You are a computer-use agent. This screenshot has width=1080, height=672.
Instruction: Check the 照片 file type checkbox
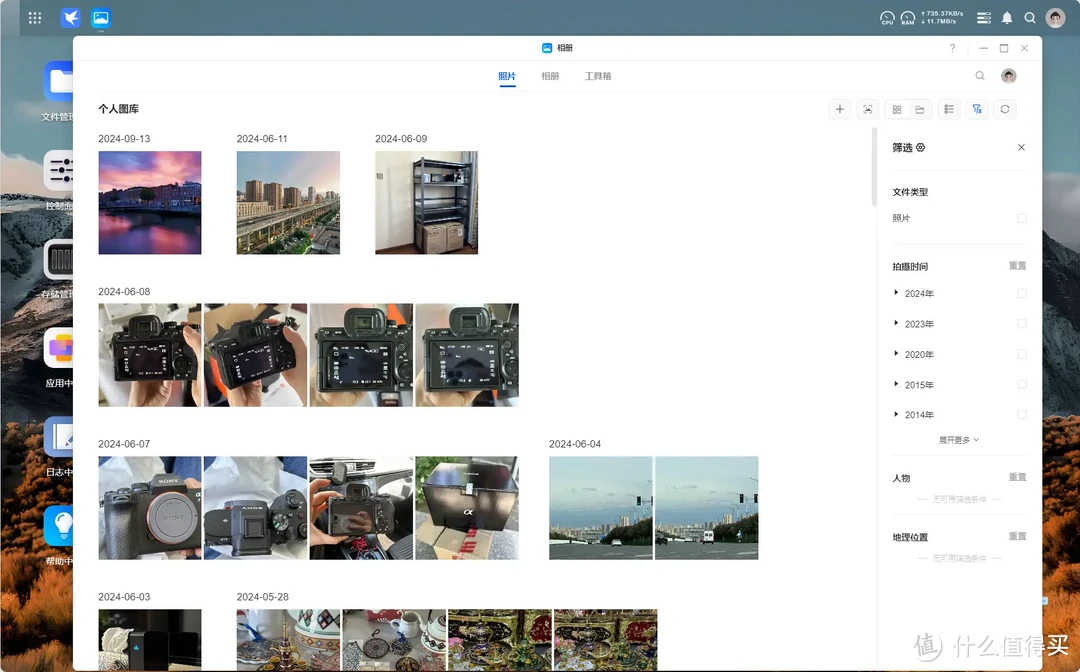pyautogui.click(x=1021, y=218)
